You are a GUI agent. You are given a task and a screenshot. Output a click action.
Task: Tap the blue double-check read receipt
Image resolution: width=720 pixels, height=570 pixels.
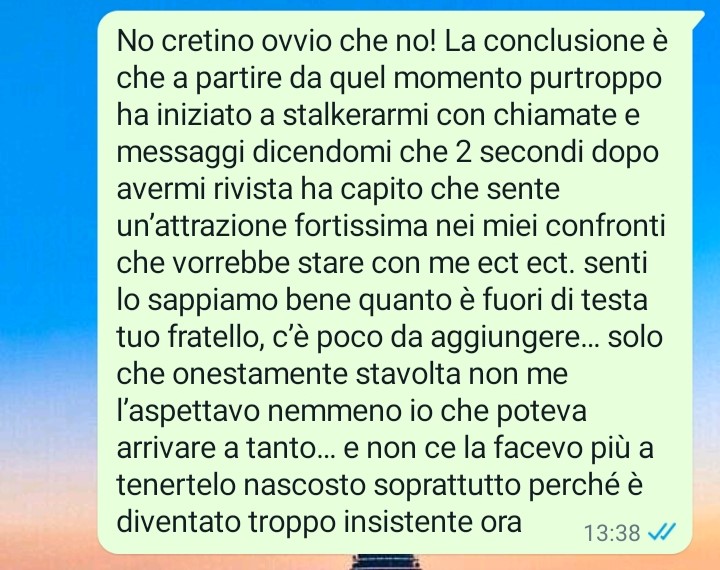(661, 532)
